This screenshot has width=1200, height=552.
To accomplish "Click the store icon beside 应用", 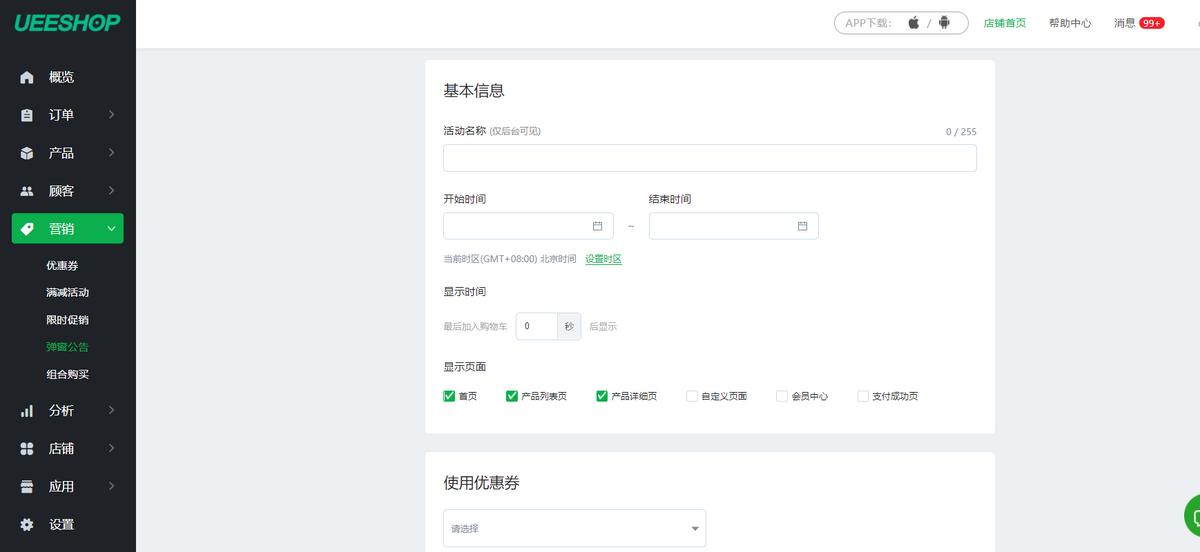I will pyautogui.click(x=27, y=487).
